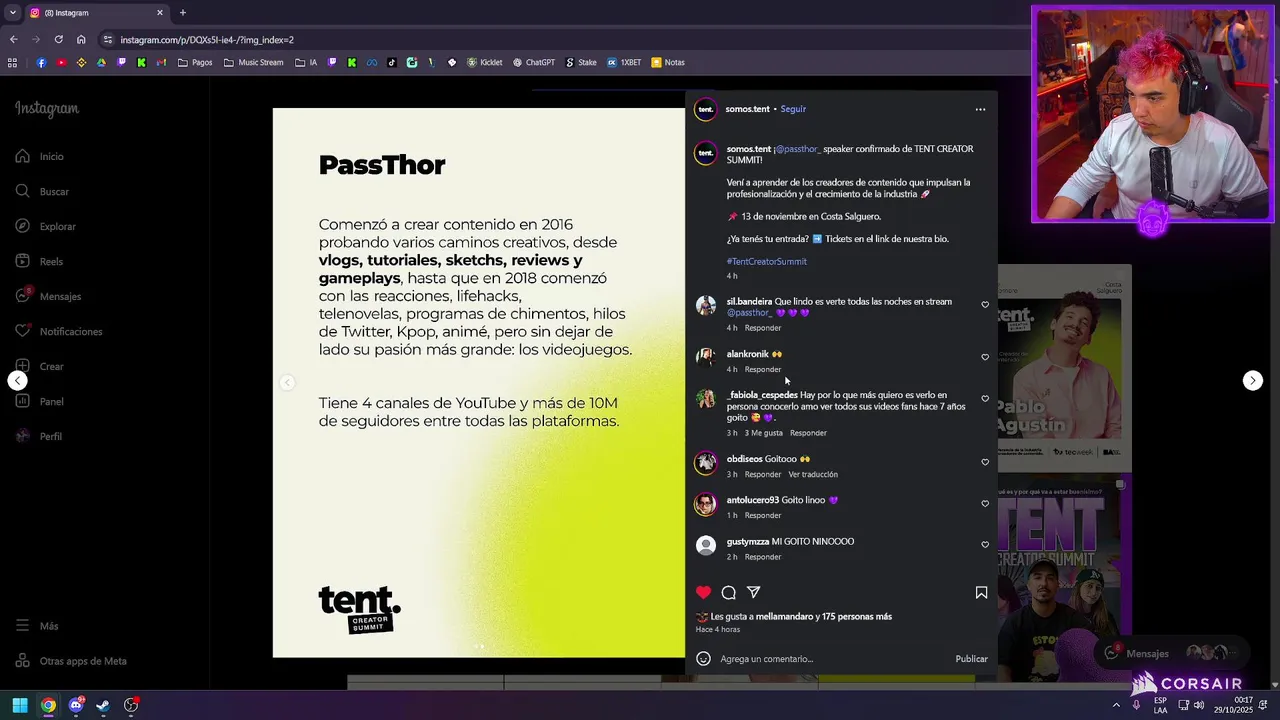Screen dimensions: 1280x720
Task: Reply to alankronik's comment
Action: (763, 369)
